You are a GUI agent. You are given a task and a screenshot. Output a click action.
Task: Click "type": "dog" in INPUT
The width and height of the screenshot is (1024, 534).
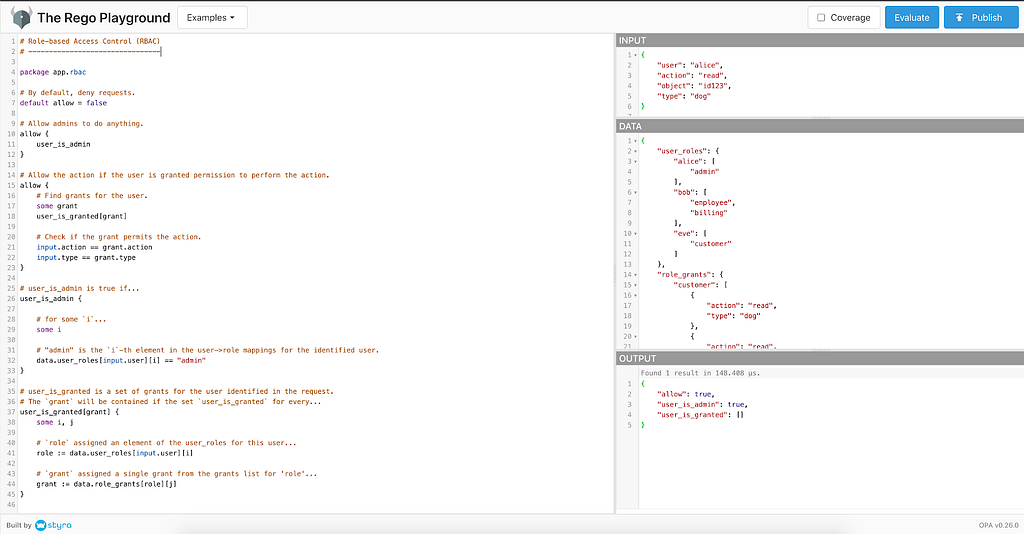point(684,96)
